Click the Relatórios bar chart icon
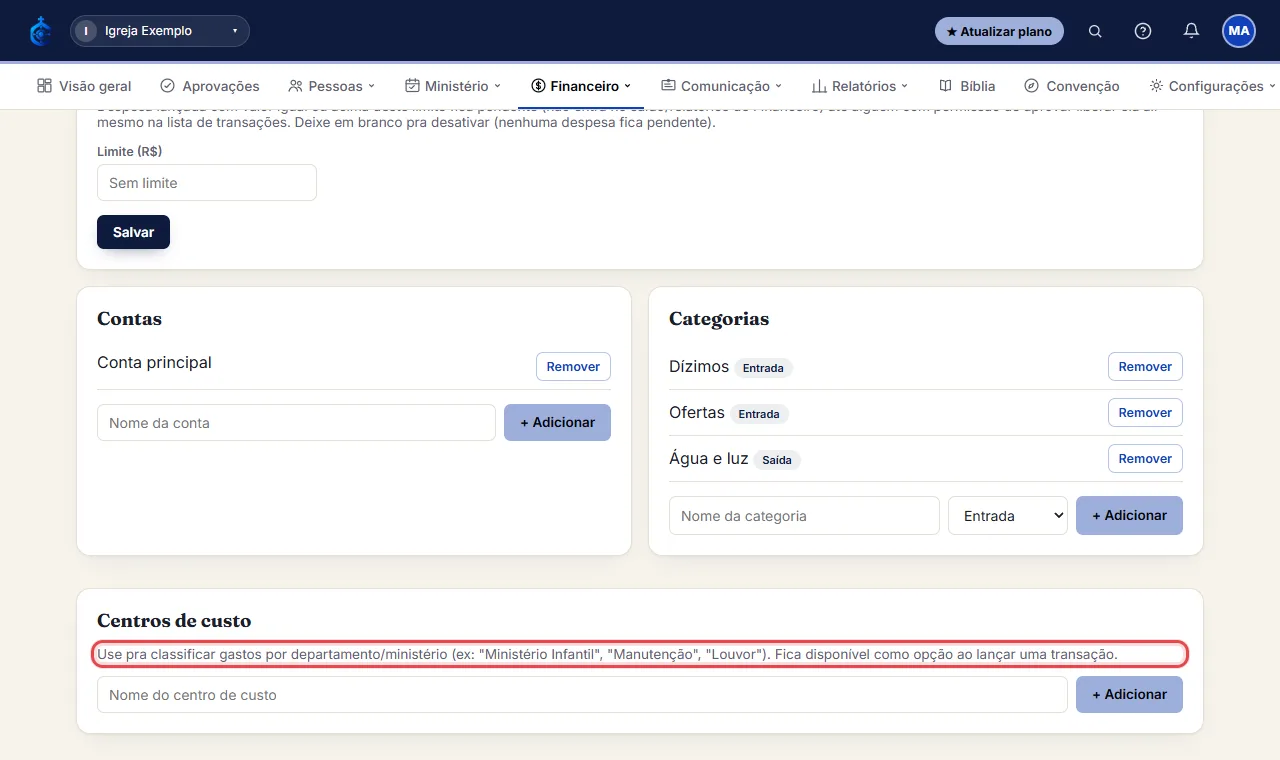Viewport: 1280px width, 760px height. click(819, 86)
